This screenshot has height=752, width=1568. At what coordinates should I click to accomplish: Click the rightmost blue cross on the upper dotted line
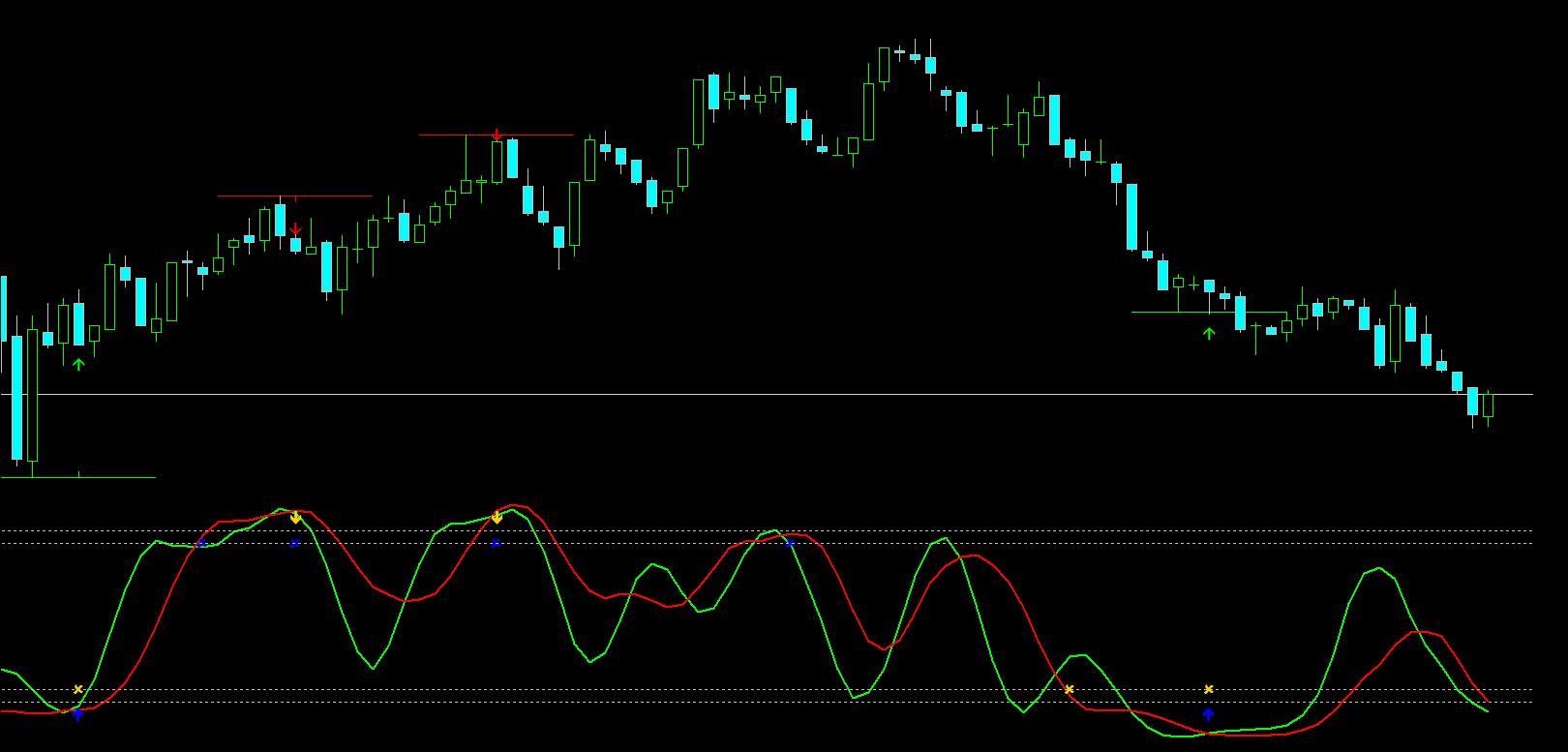(790, 544)
